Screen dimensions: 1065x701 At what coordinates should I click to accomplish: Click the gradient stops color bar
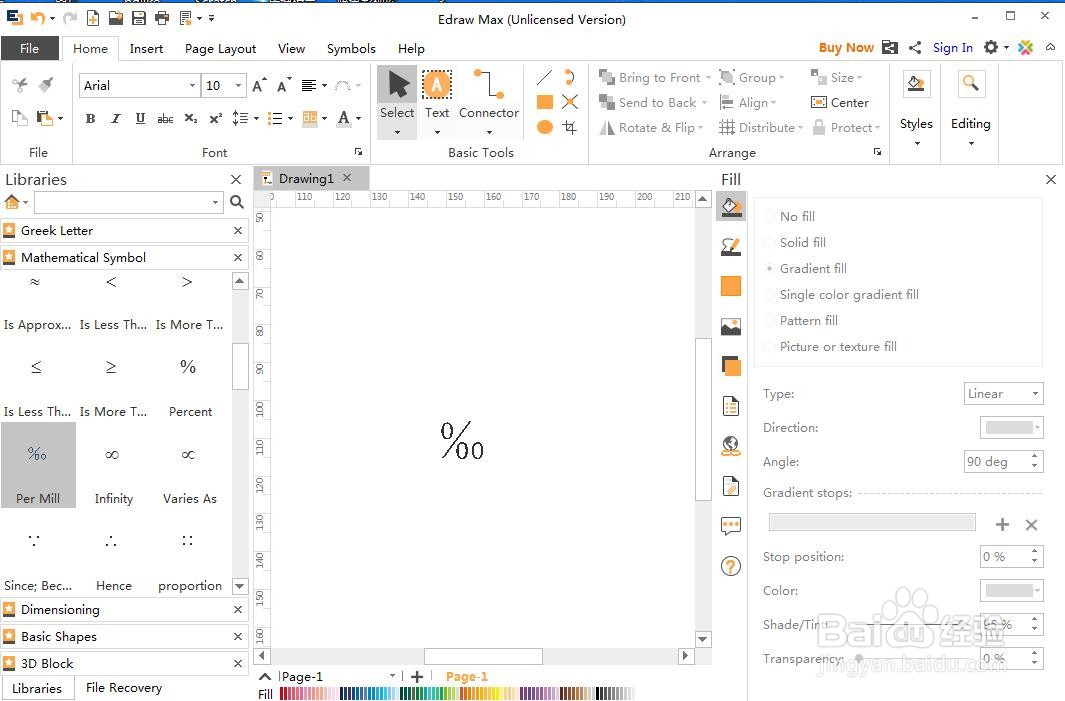point(872,522)
